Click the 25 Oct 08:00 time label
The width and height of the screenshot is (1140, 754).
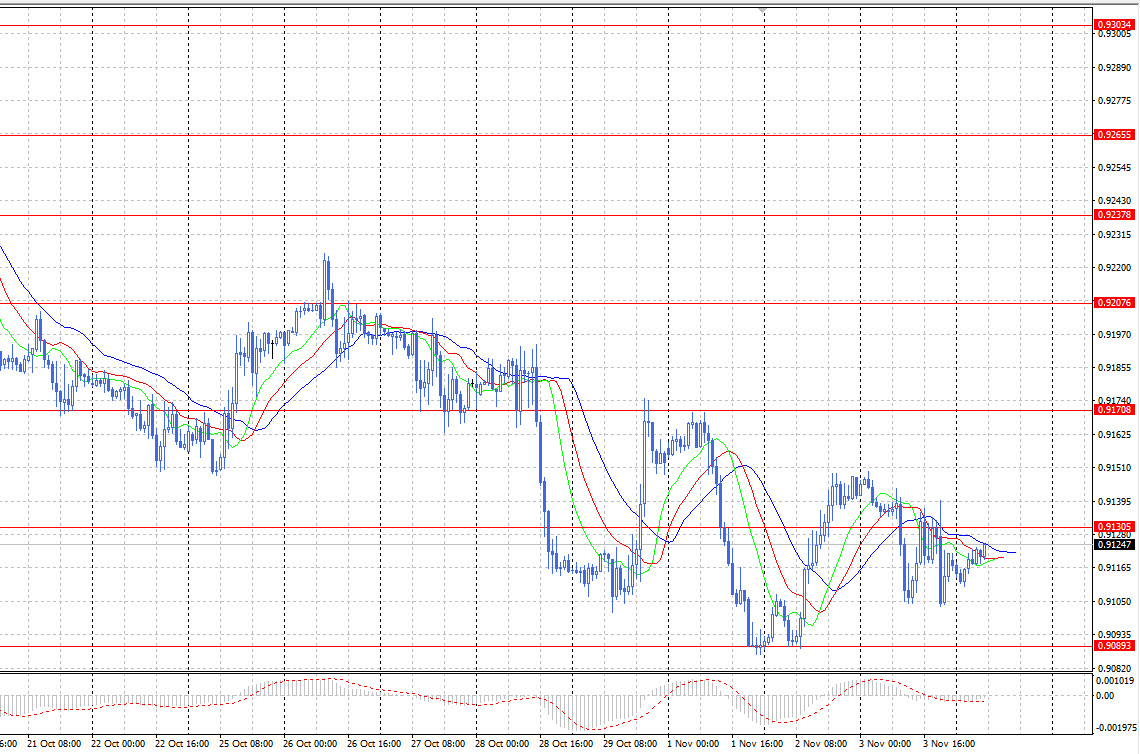tap(246, 744)
